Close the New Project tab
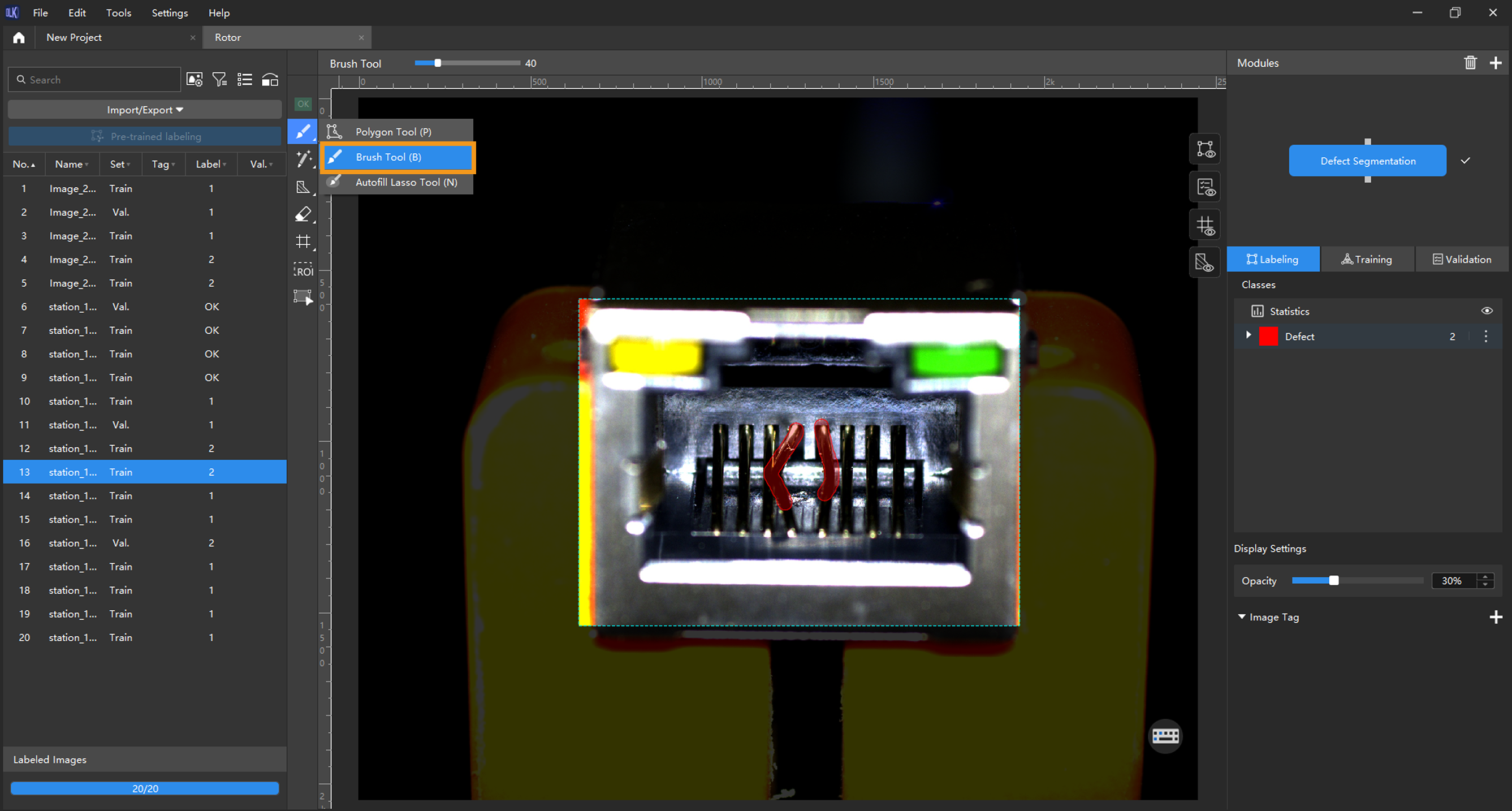Screen dimensions: 1512x811 click(192, 37)
